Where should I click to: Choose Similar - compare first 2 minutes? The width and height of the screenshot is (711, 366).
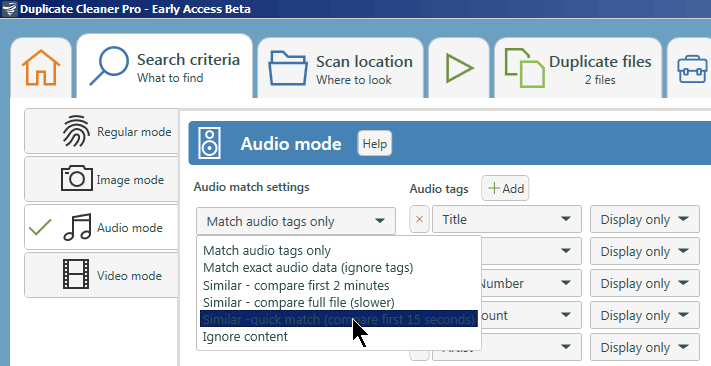tap(296, 285)
